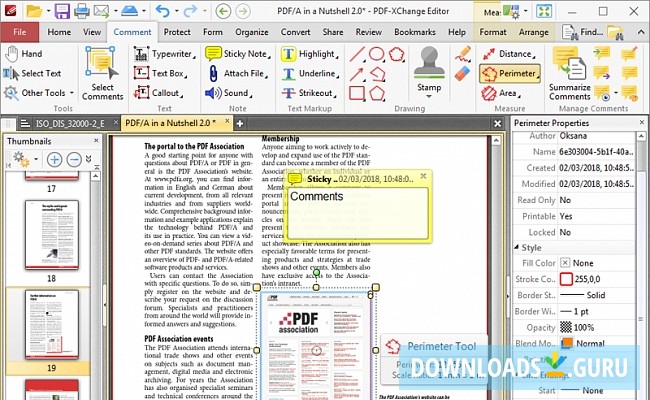Pick the Rectangle drawing tool

tap(357, 93)
